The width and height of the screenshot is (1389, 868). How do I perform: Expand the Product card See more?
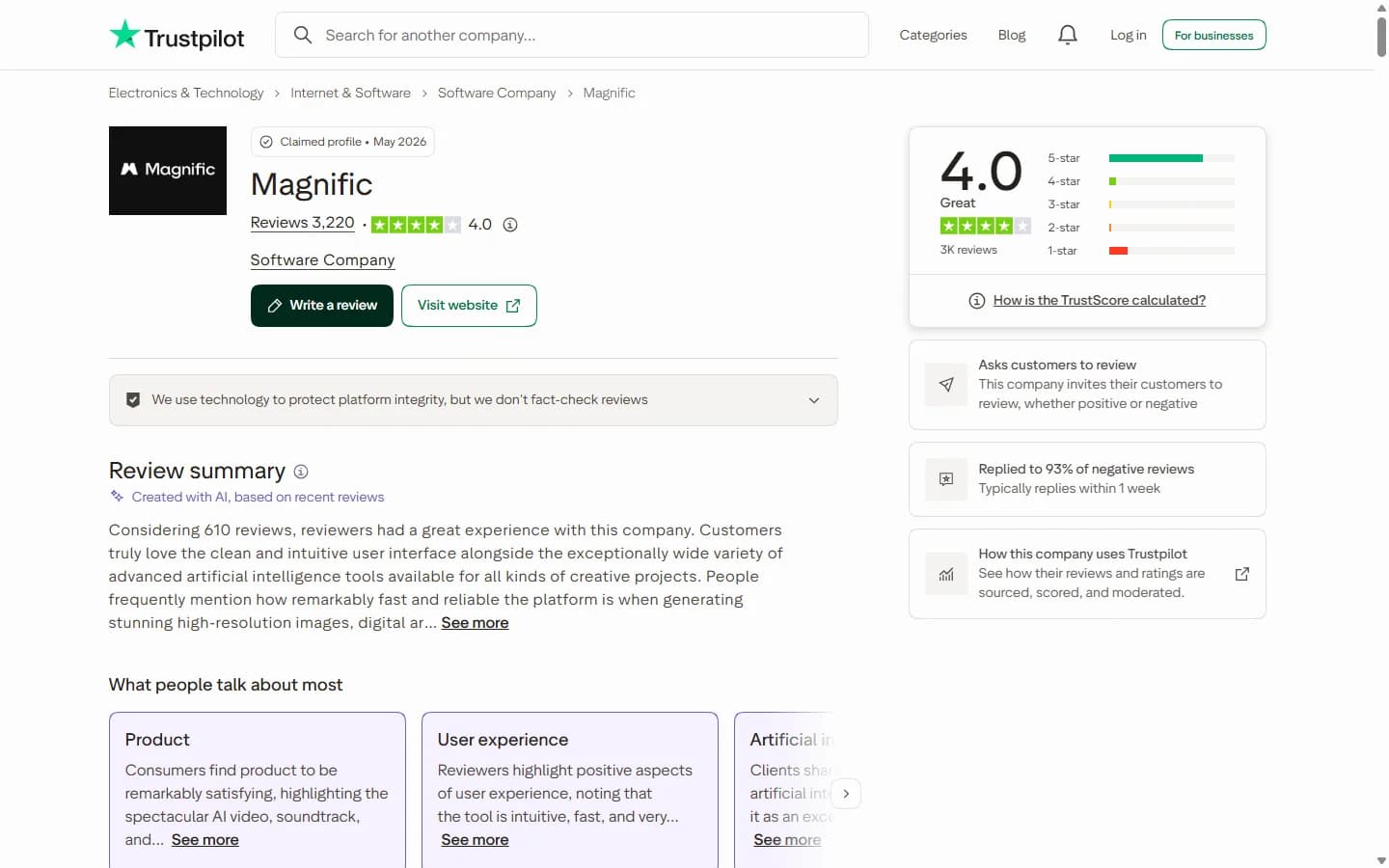(x=205, y=840)
